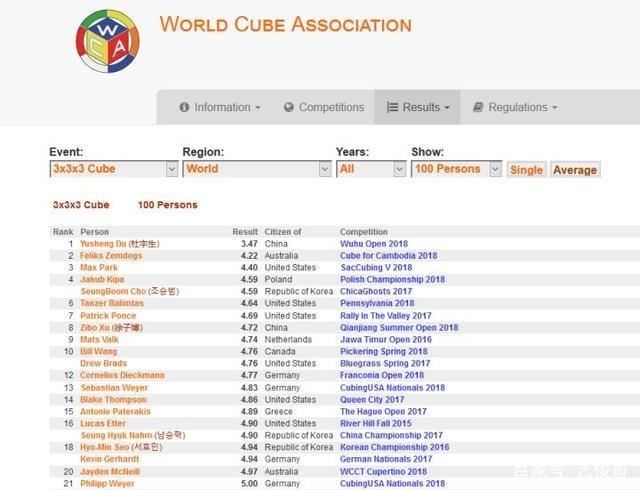Click the Information menu info icon
This screenshot has height=490, width=640.
184,107
